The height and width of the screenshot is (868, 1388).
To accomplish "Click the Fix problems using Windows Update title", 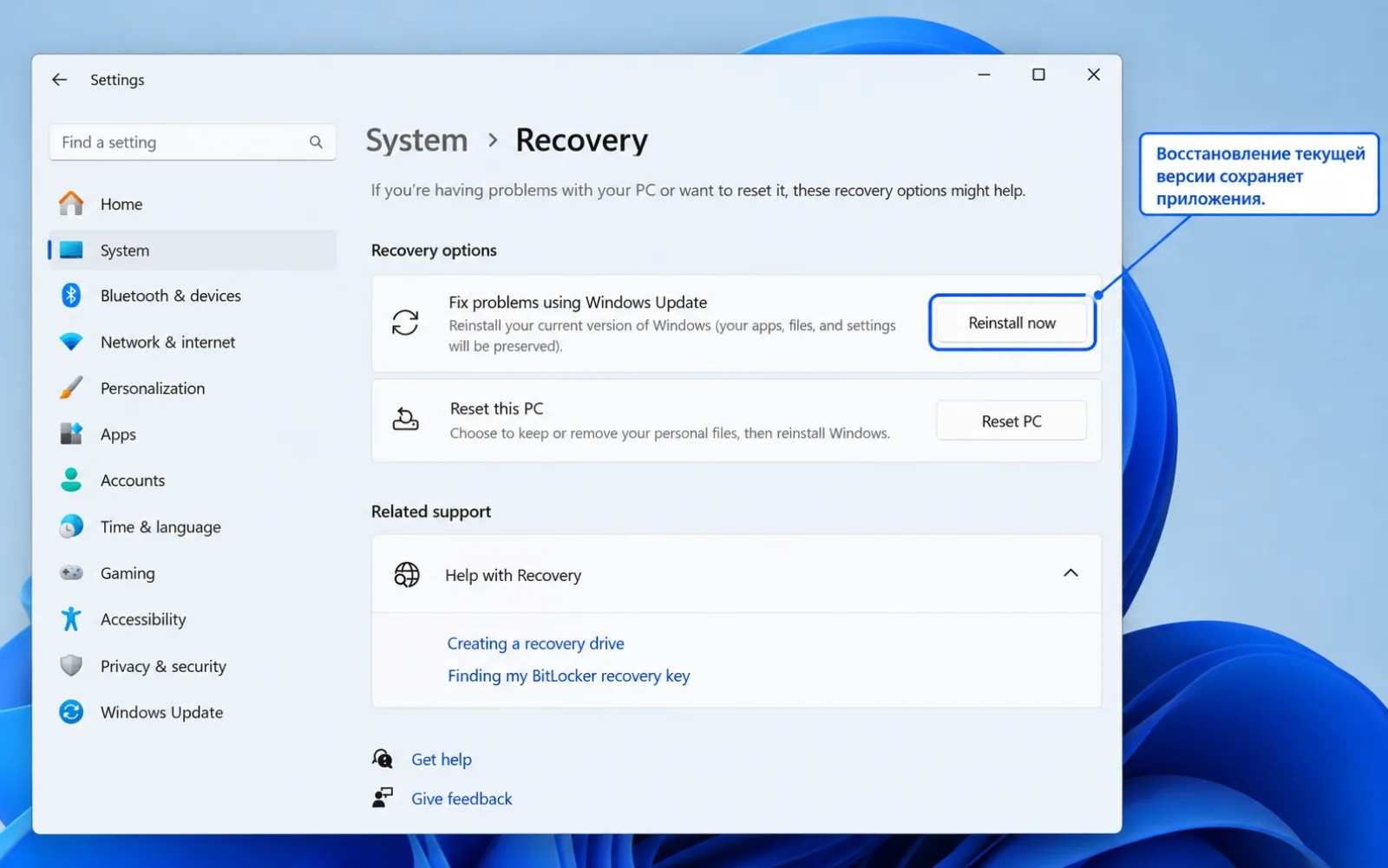I will [578, 302].
